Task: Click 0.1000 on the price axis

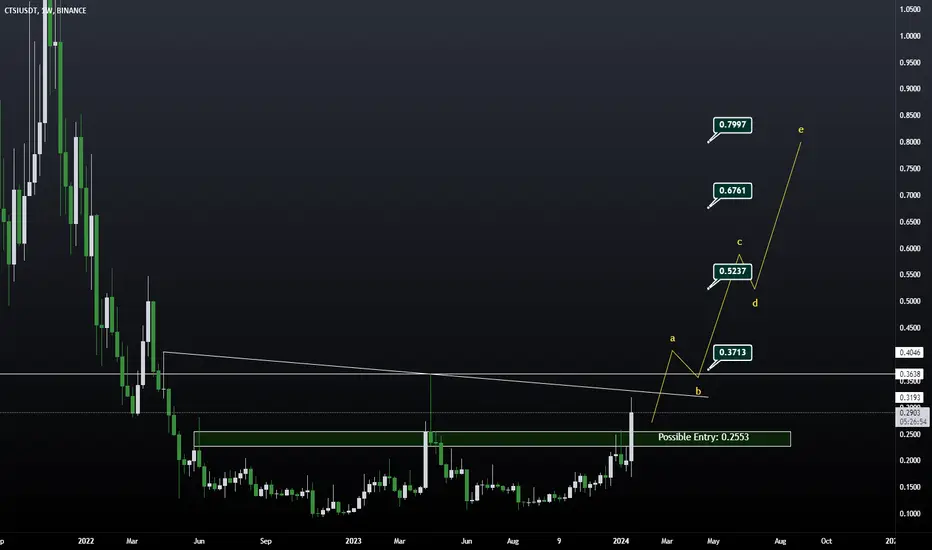Action: pos(909,514)
